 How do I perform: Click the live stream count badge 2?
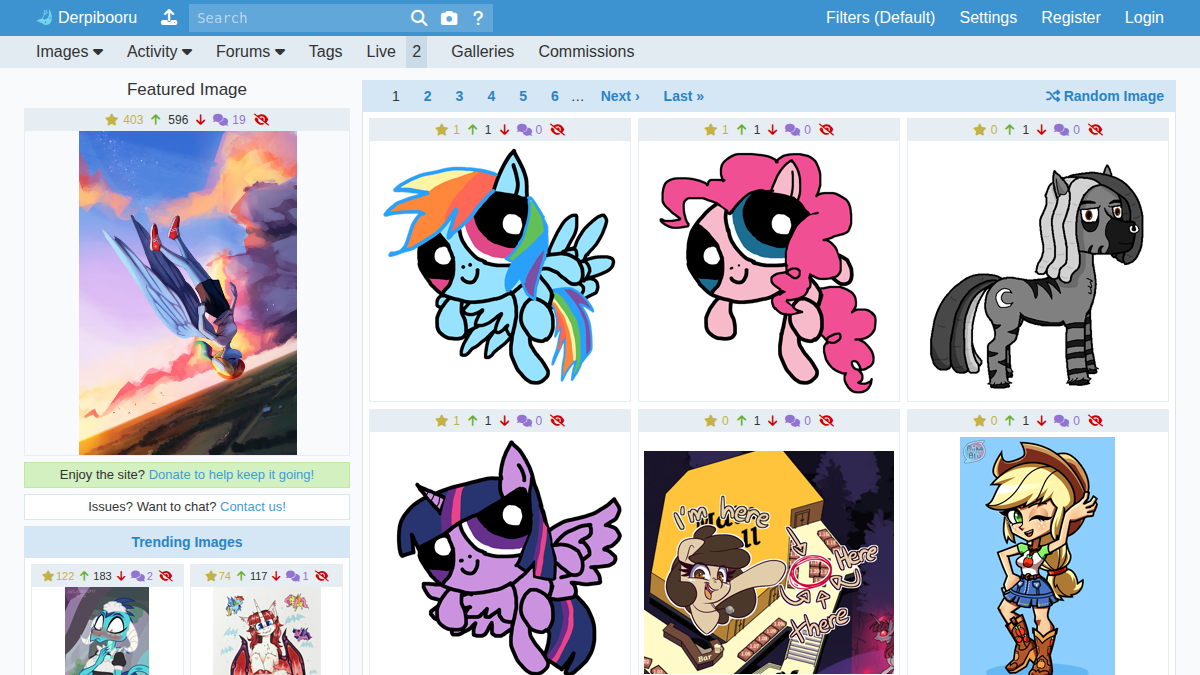tap(416, 51)
